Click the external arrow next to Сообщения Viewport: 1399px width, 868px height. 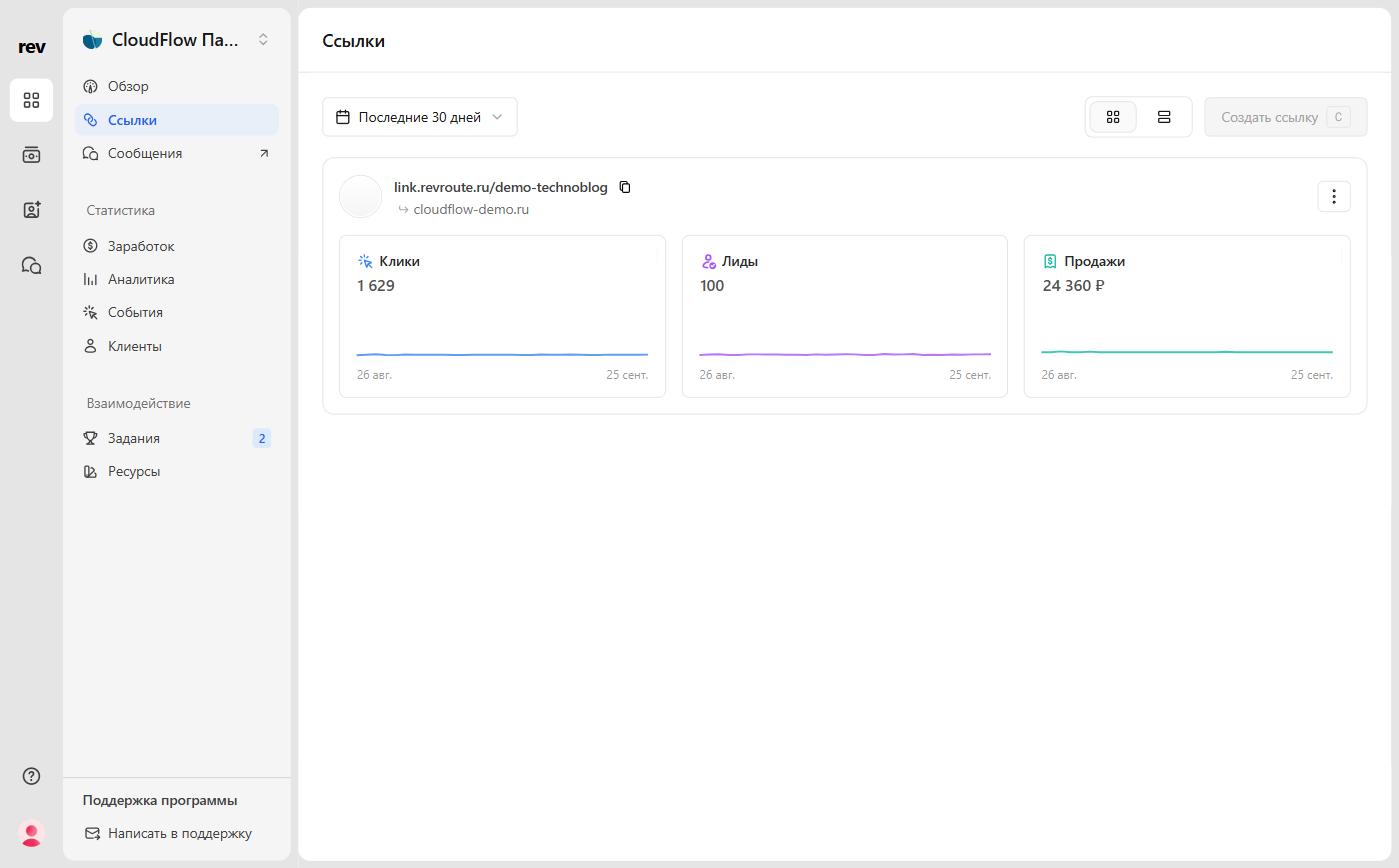264,153
